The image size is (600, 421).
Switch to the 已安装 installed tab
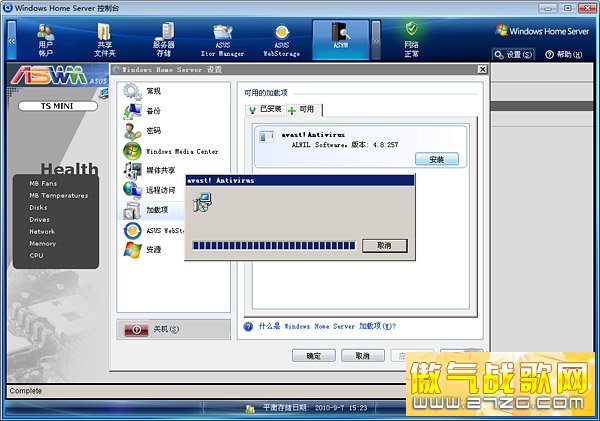click(266, 110)
